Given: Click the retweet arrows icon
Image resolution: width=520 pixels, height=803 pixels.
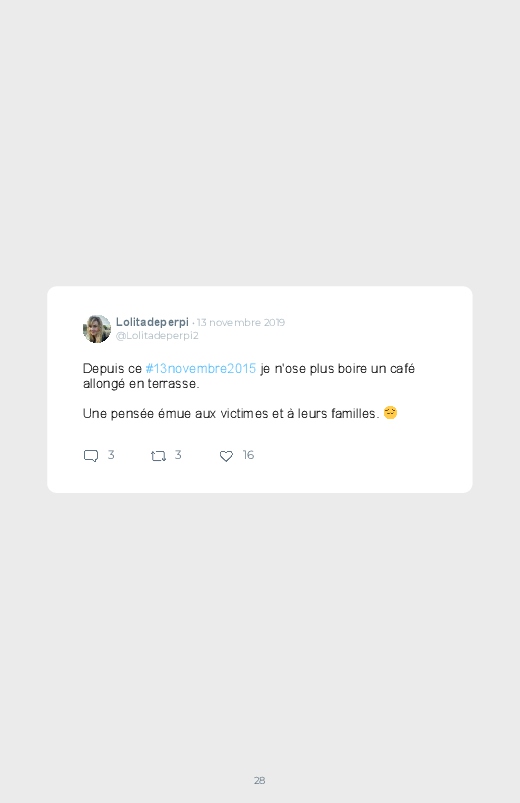Looking at the screenshot, I should click(158, 456).
